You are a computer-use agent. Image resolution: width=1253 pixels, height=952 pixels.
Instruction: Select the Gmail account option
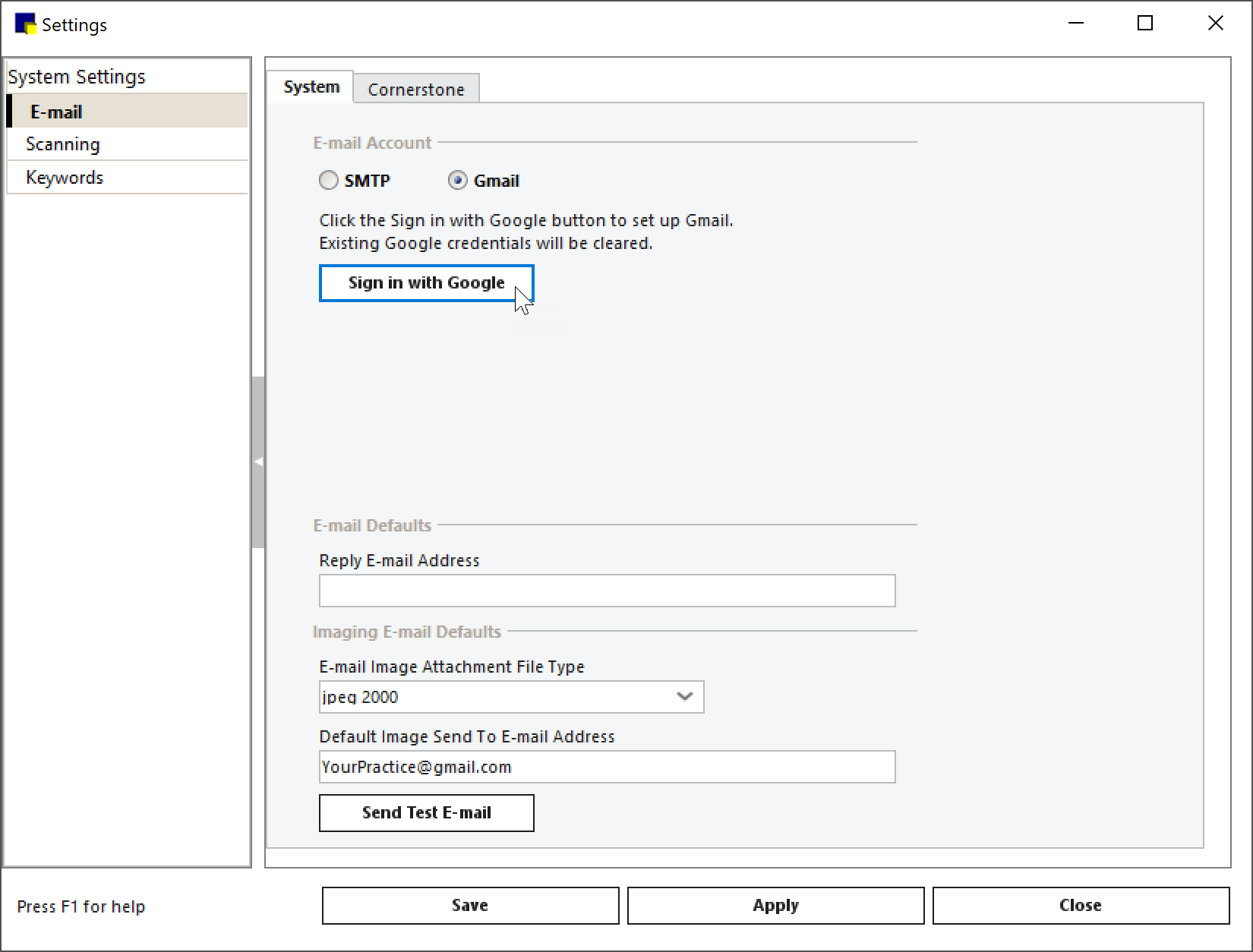(x=457, y=180)
